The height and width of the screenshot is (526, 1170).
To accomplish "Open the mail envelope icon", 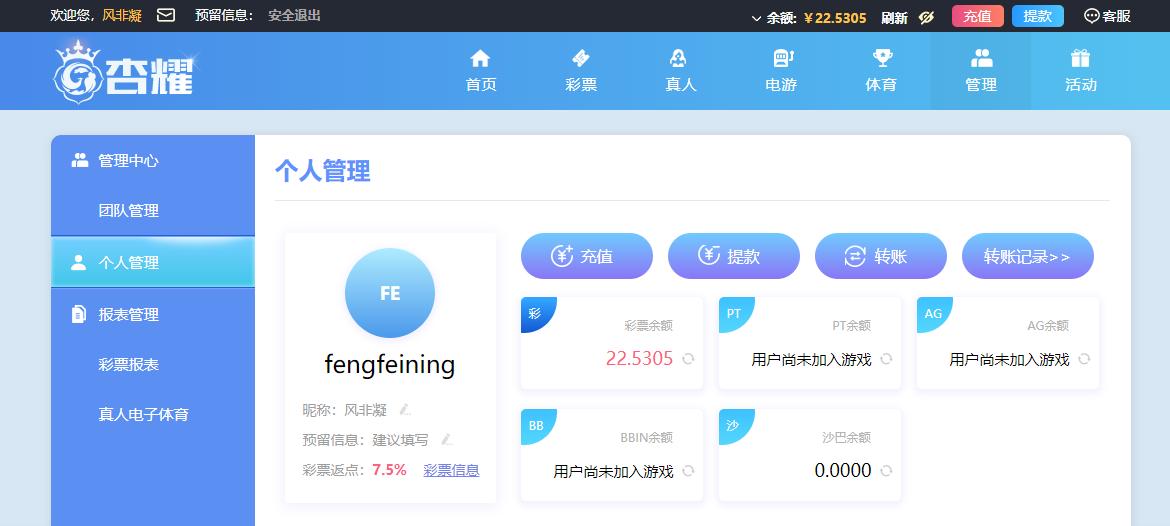I will coord(166,15).
